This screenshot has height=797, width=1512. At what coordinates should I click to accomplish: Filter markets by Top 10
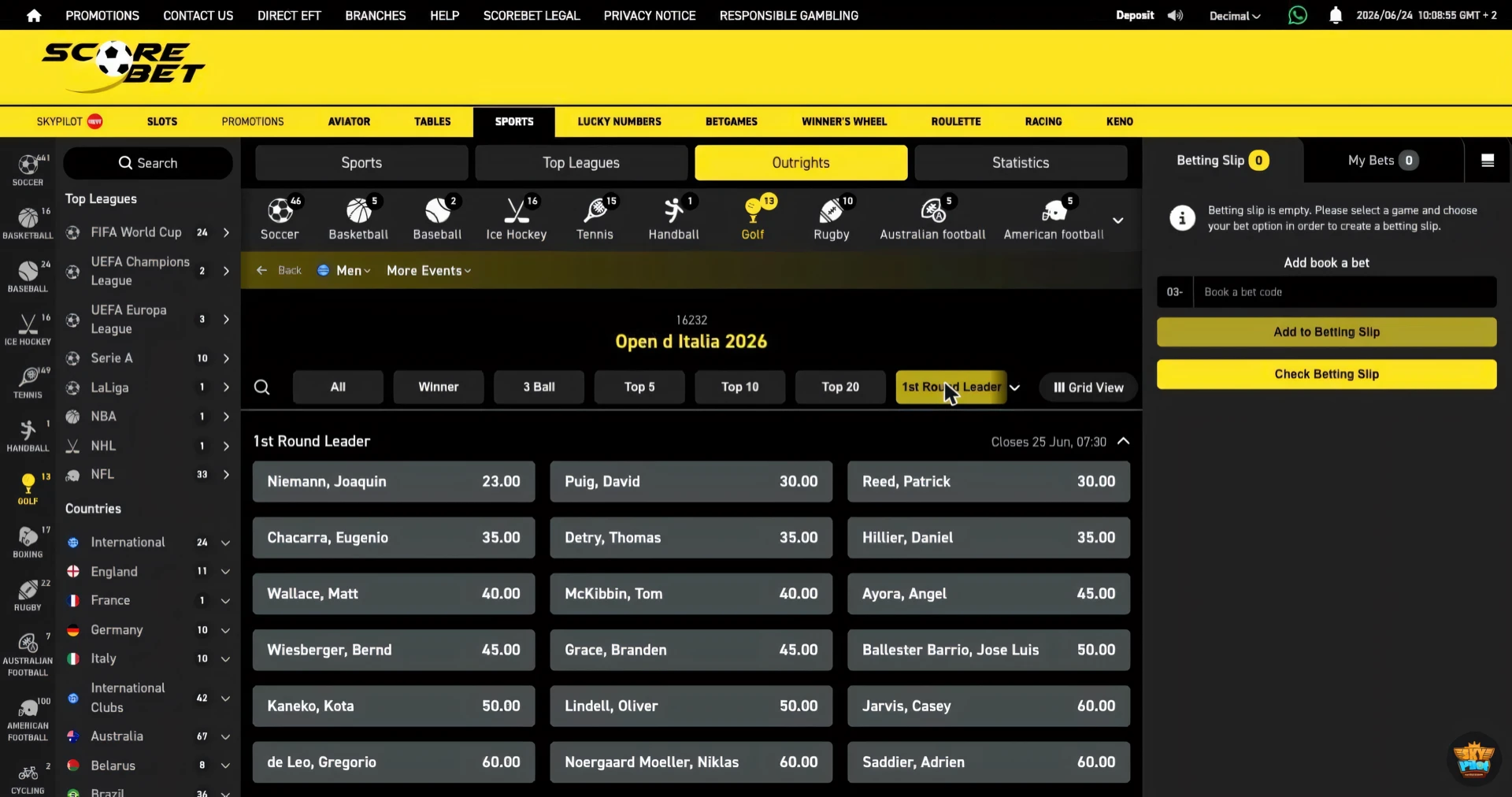tap(740, 387)
